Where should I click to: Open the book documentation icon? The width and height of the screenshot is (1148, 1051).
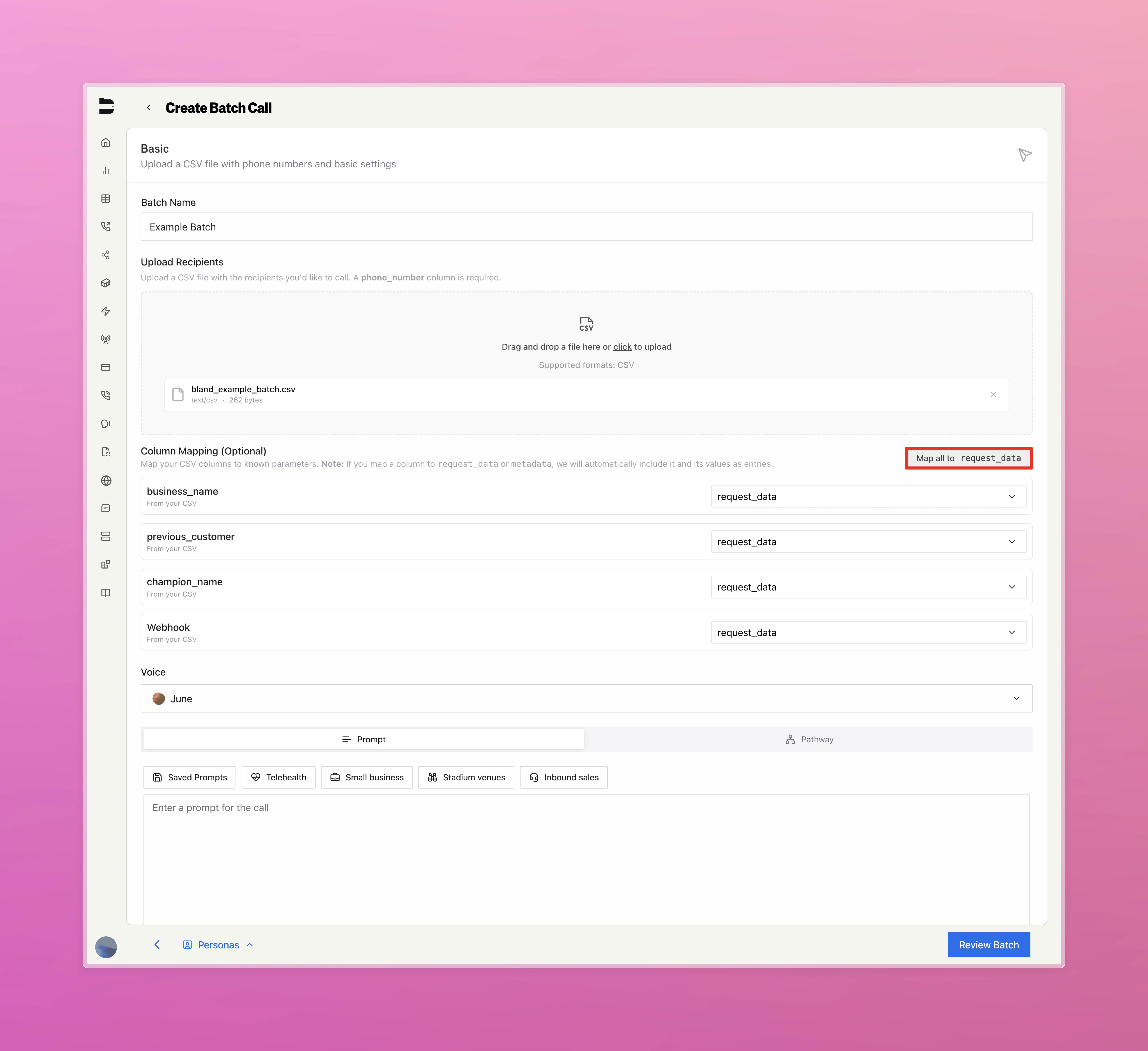(105, 593)
